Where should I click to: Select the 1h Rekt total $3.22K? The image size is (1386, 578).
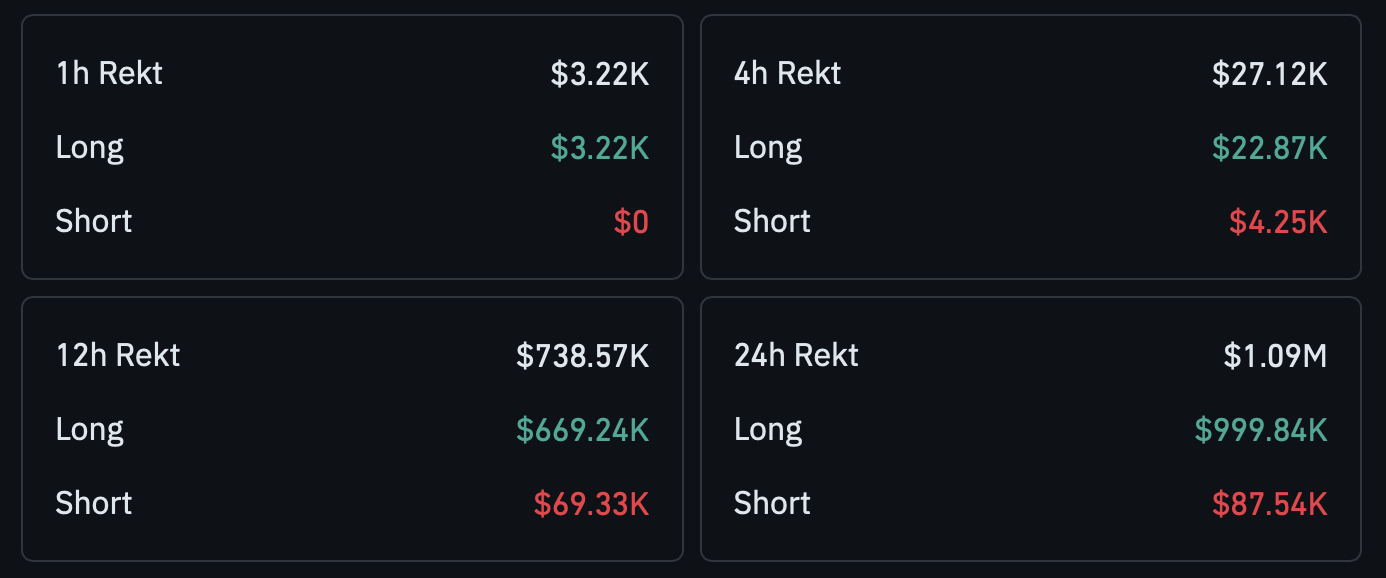point(600,74)
